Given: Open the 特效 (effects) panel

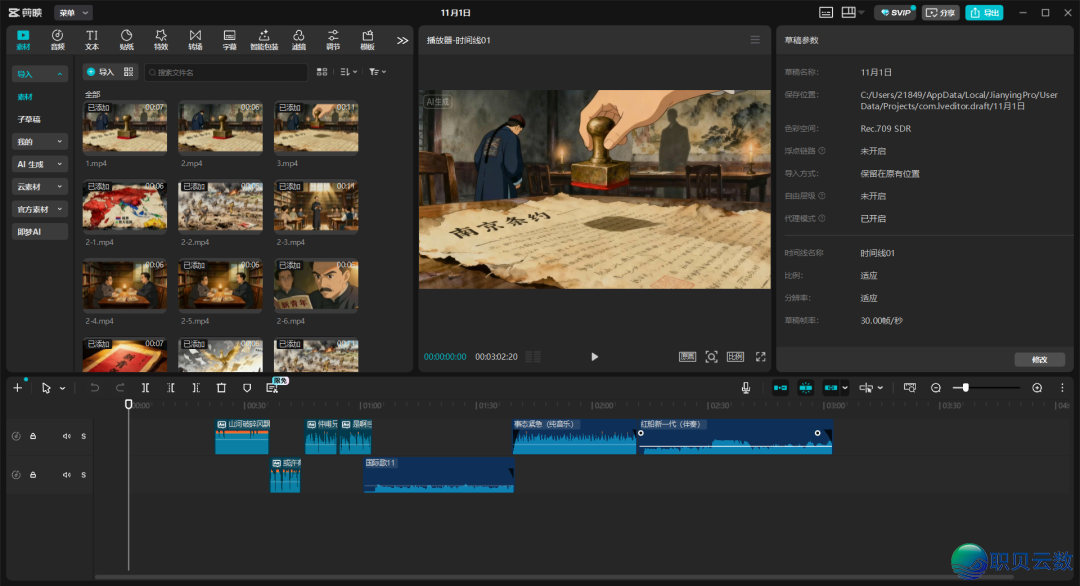Looking at the screenshot, I should [x=161, y=40].
